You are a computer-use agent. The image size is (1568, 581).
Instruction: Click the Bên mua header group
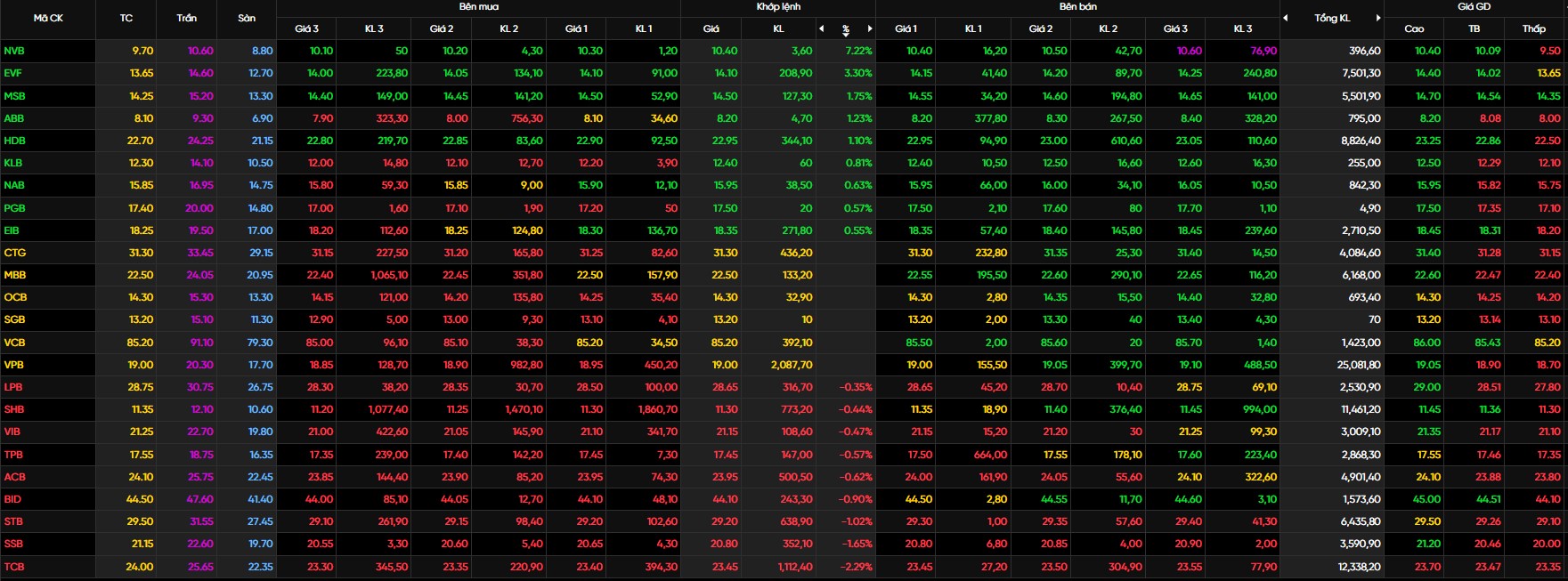click(478, 6)
